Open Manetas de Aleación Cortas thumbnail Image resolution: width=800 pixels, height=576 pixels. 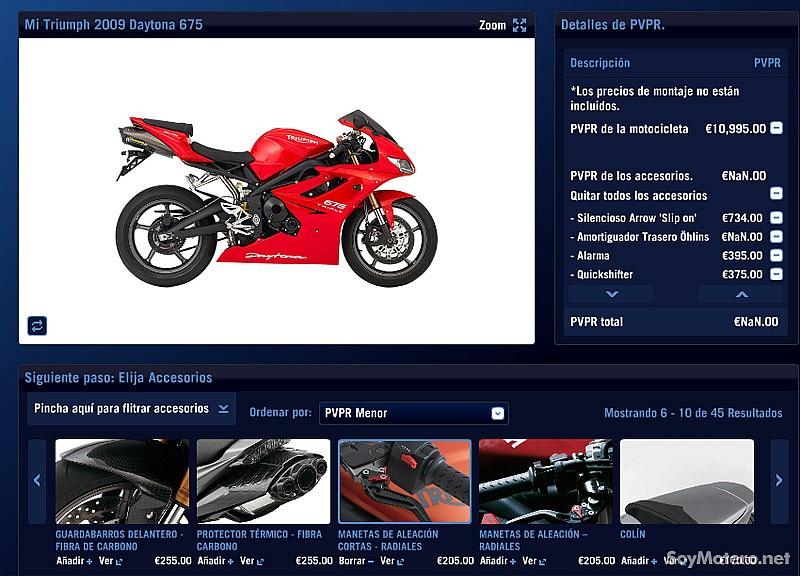coord(405,482)
